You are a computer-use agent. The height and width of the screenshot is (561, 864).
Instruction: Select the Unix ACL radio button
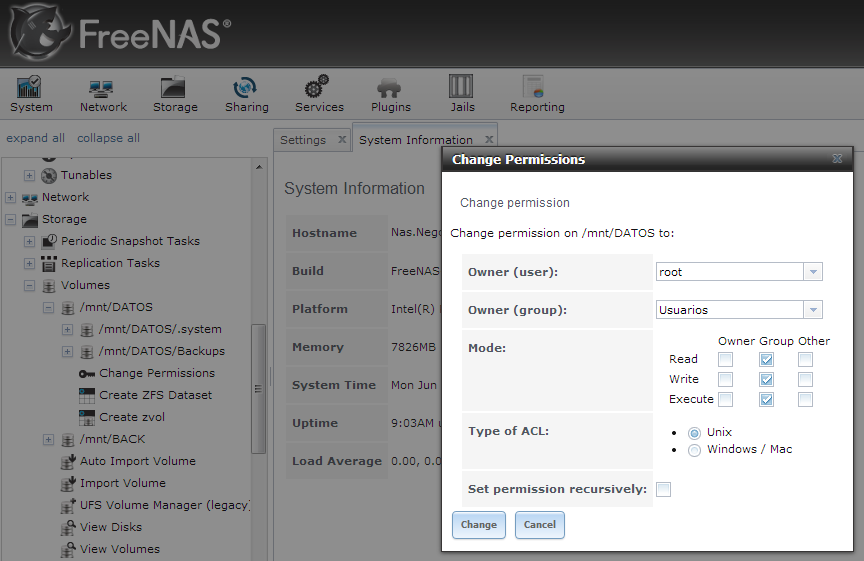pos(694,433)
